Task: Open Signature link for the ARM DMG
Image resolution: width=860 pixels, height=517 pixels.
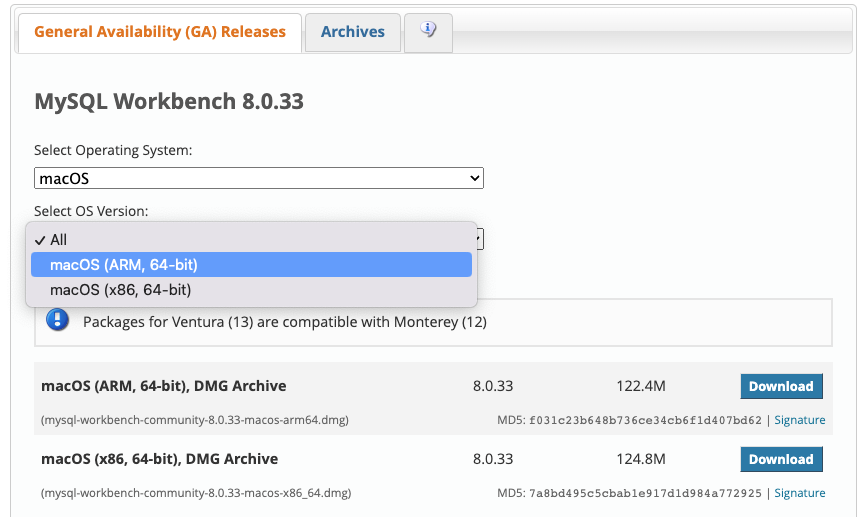Action: tap(800, 420)
